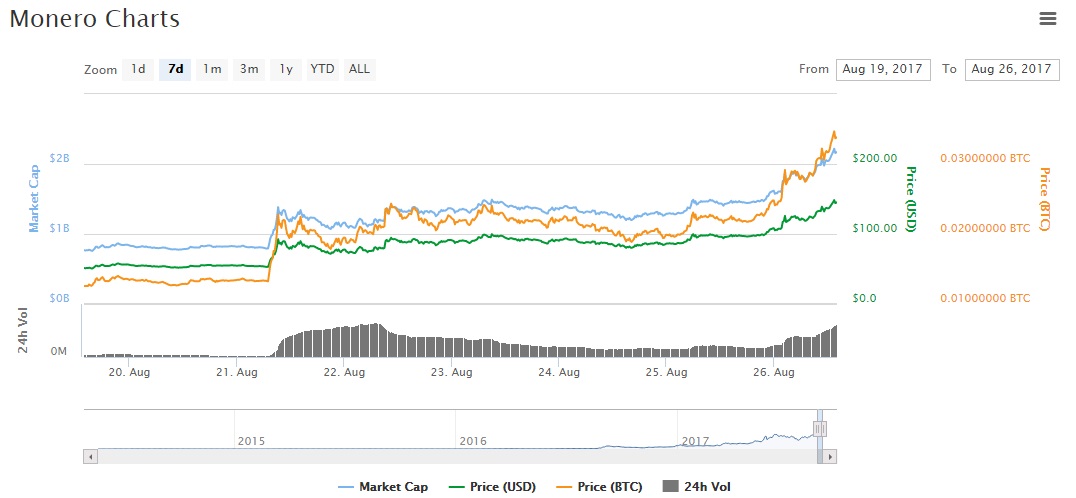Show ALL time range

coord(360,69)
